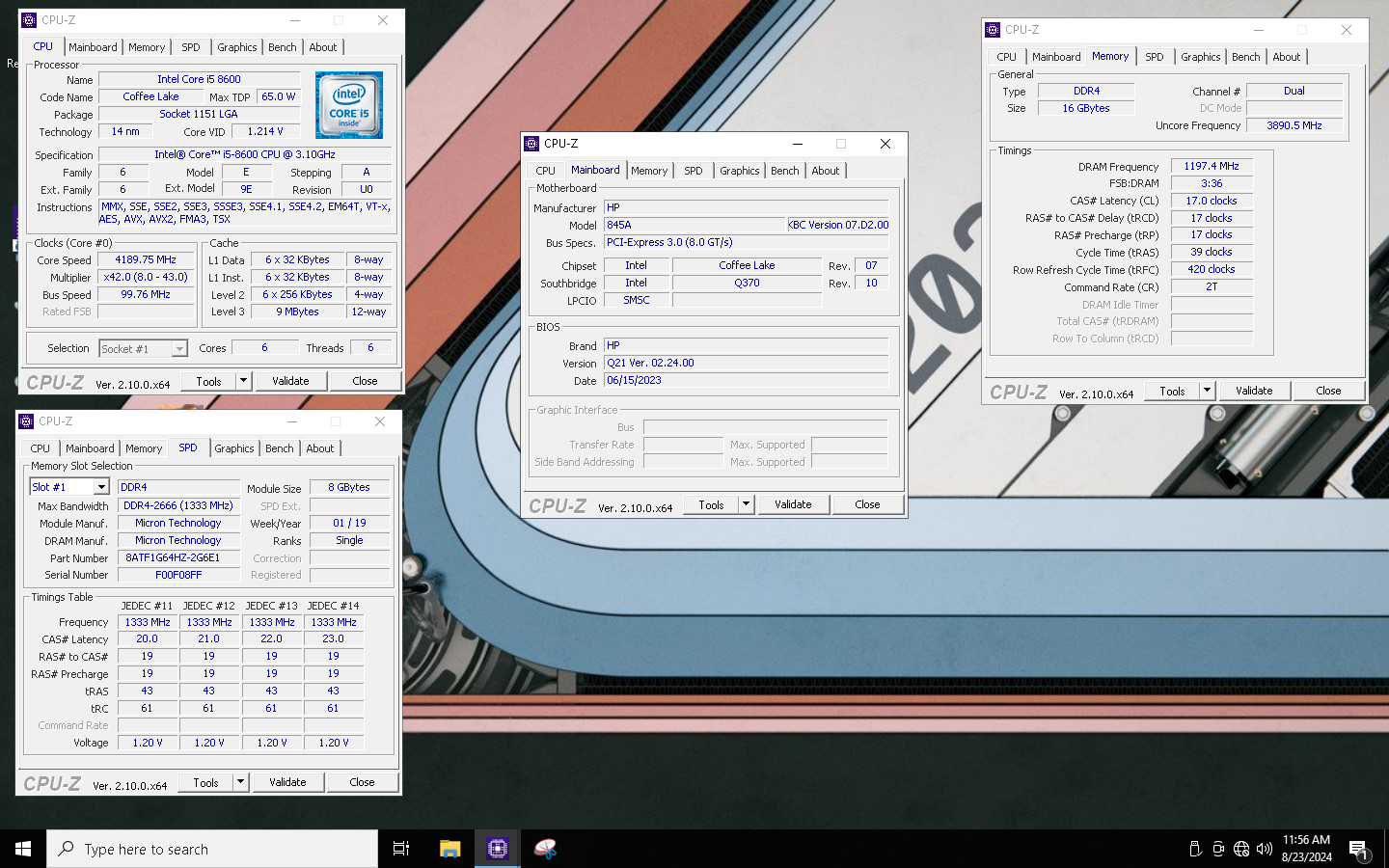
Task: Click the Intel Core i5 inside logo
Action: [349, 105]
